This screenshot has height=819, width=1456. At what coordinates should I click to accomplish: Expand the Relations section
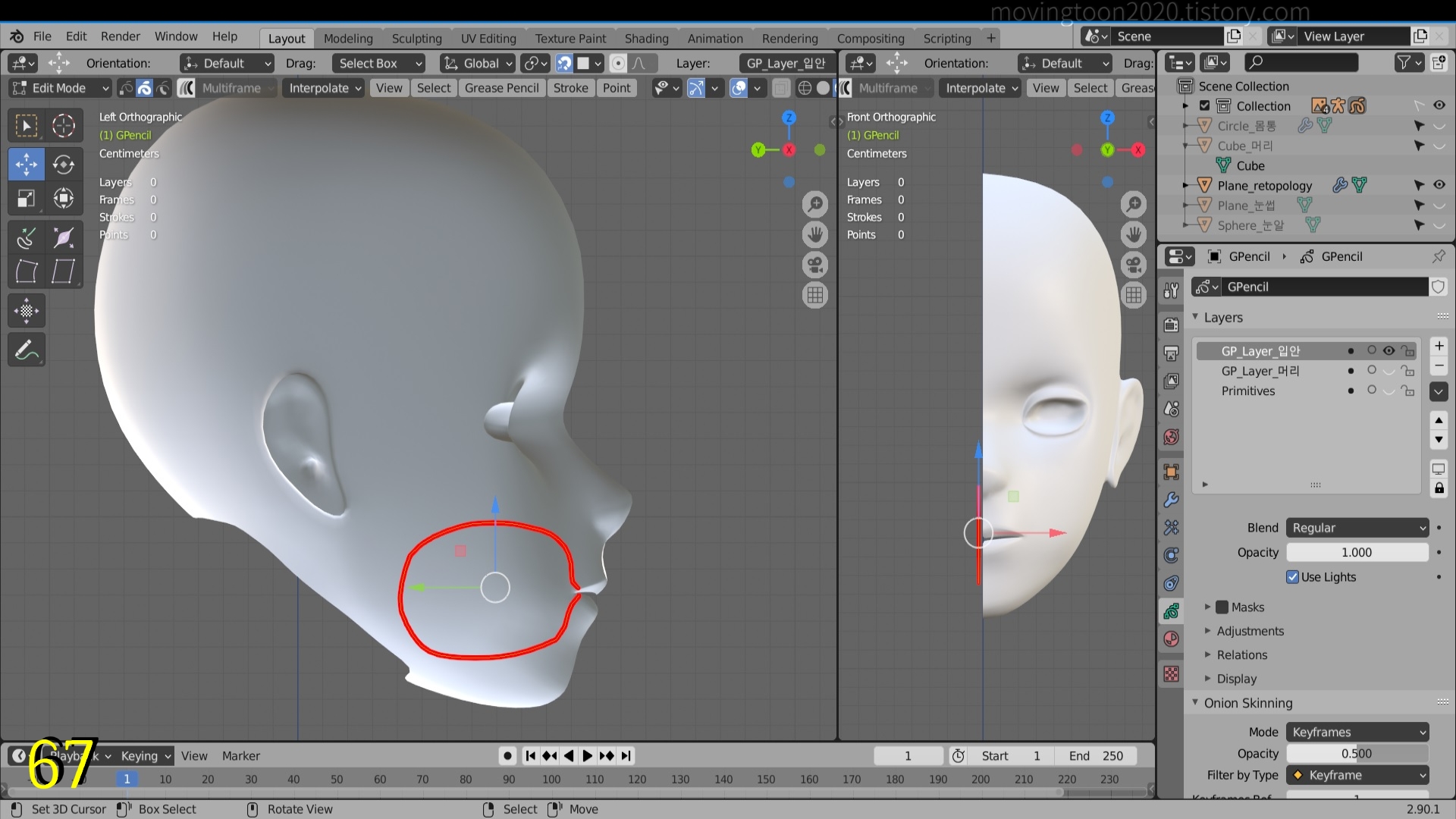[1241, 655]
